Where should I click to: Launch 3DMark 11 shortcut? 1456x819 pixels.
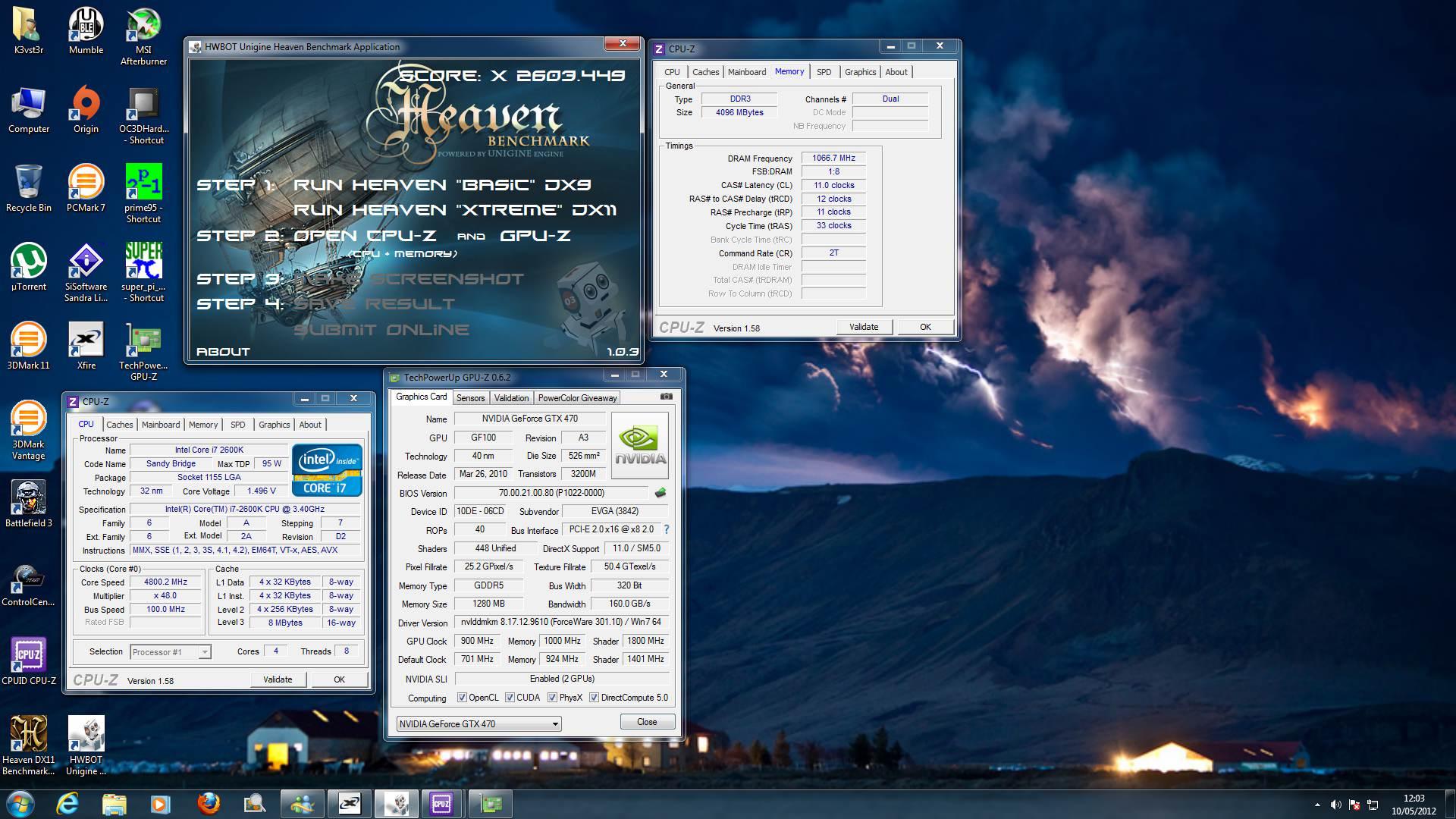click(x=29, y=347)
